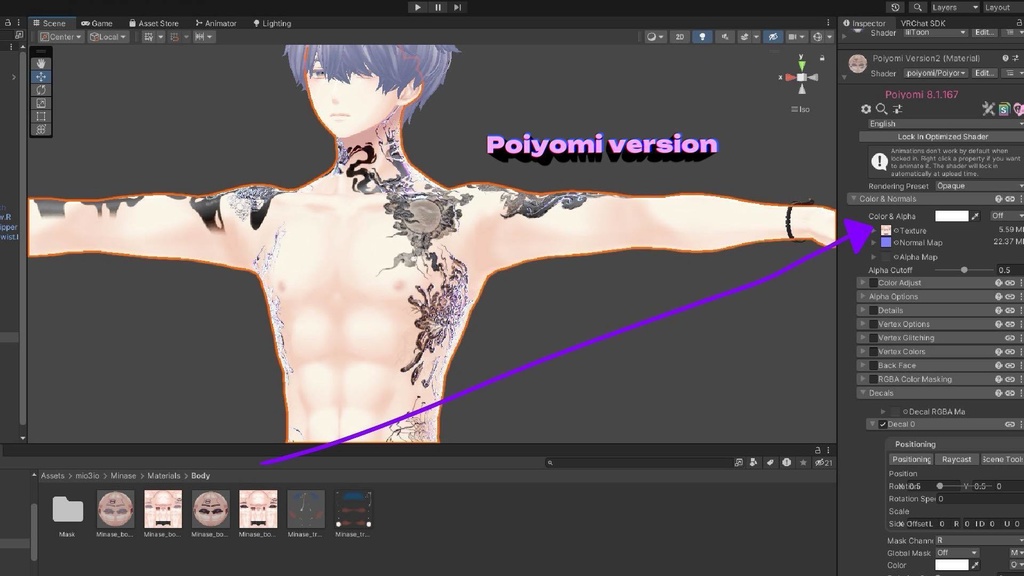Select the Move tool in scene toolbar
1024x576 pixels.
[40, 76]
